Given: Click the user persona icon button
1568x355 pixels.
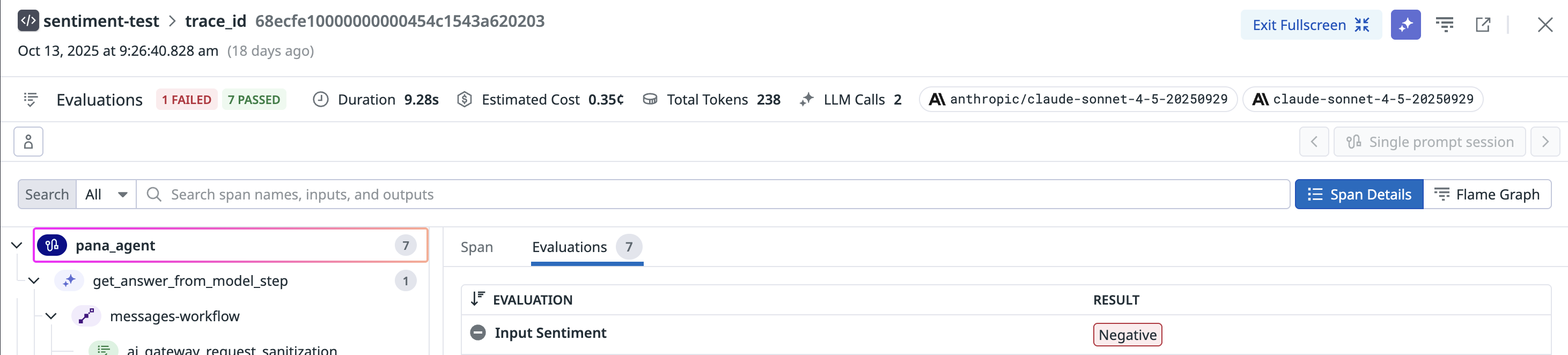Looking at the screenshot, I should coord(28,142).
